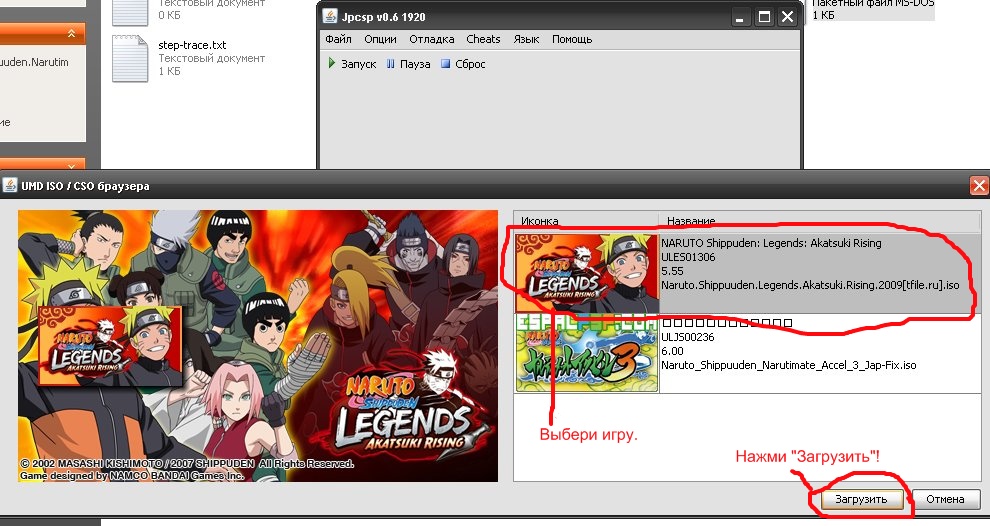Click the step-trace.txt file name label
990x526 pixels.
pos(192,45)
